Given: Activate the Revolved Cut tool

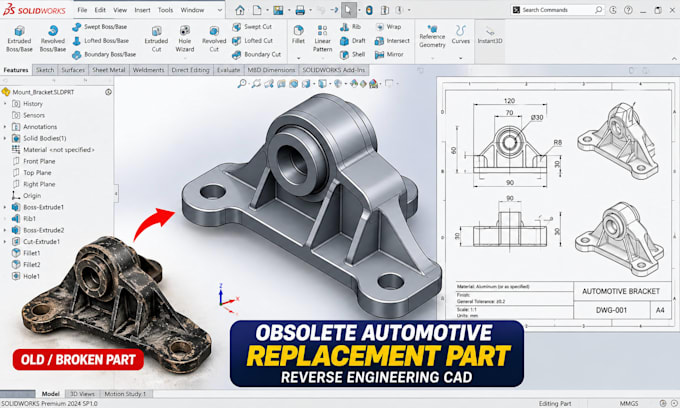Looking at the screenshot, I should [x=214, y=39].
